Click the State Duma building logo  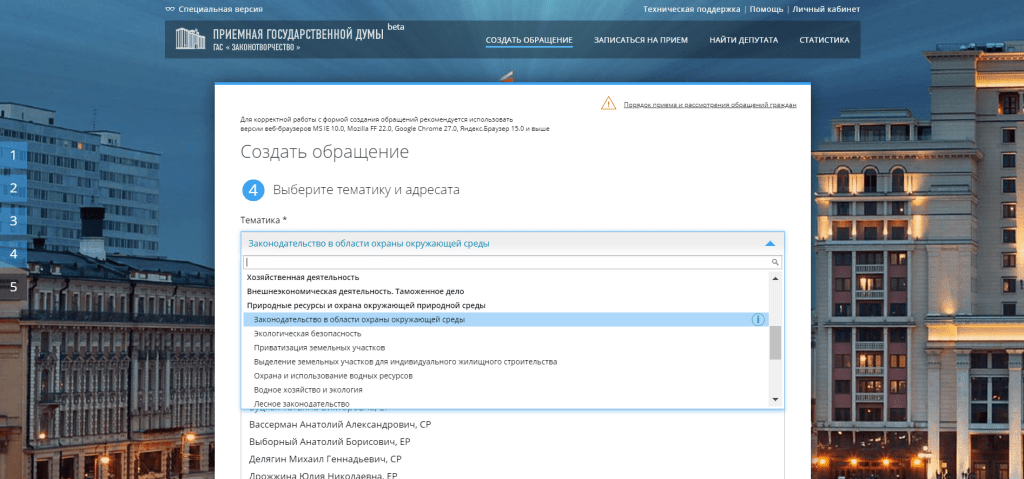pos(187,39)
